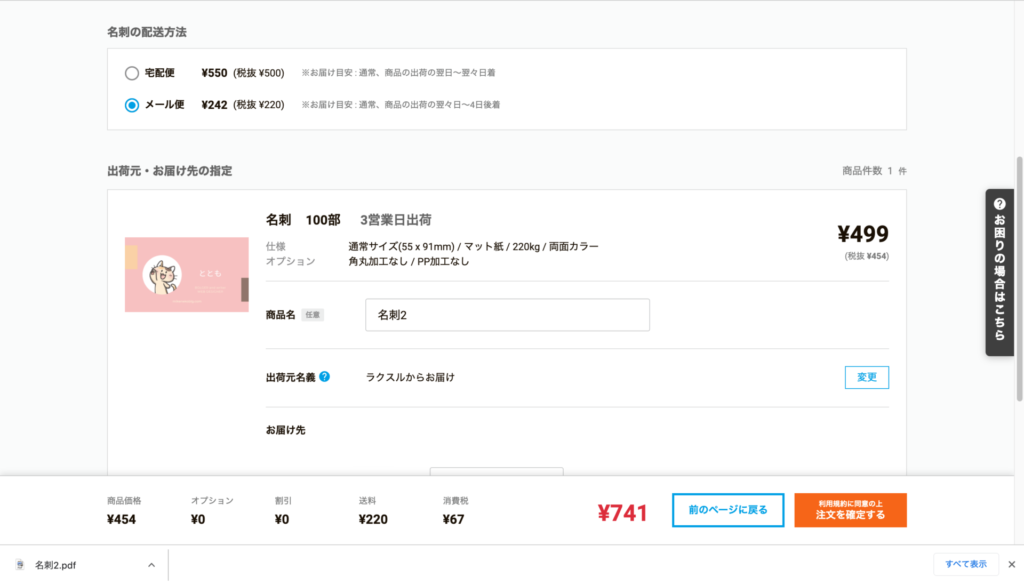Click the 商品名 text field containing 名刺2

[507, 315]
